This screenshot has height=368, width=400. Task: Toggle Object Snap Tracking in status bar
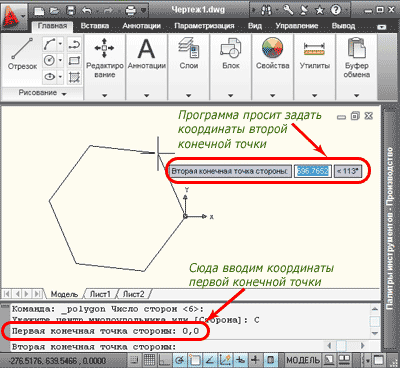point(210,360)
